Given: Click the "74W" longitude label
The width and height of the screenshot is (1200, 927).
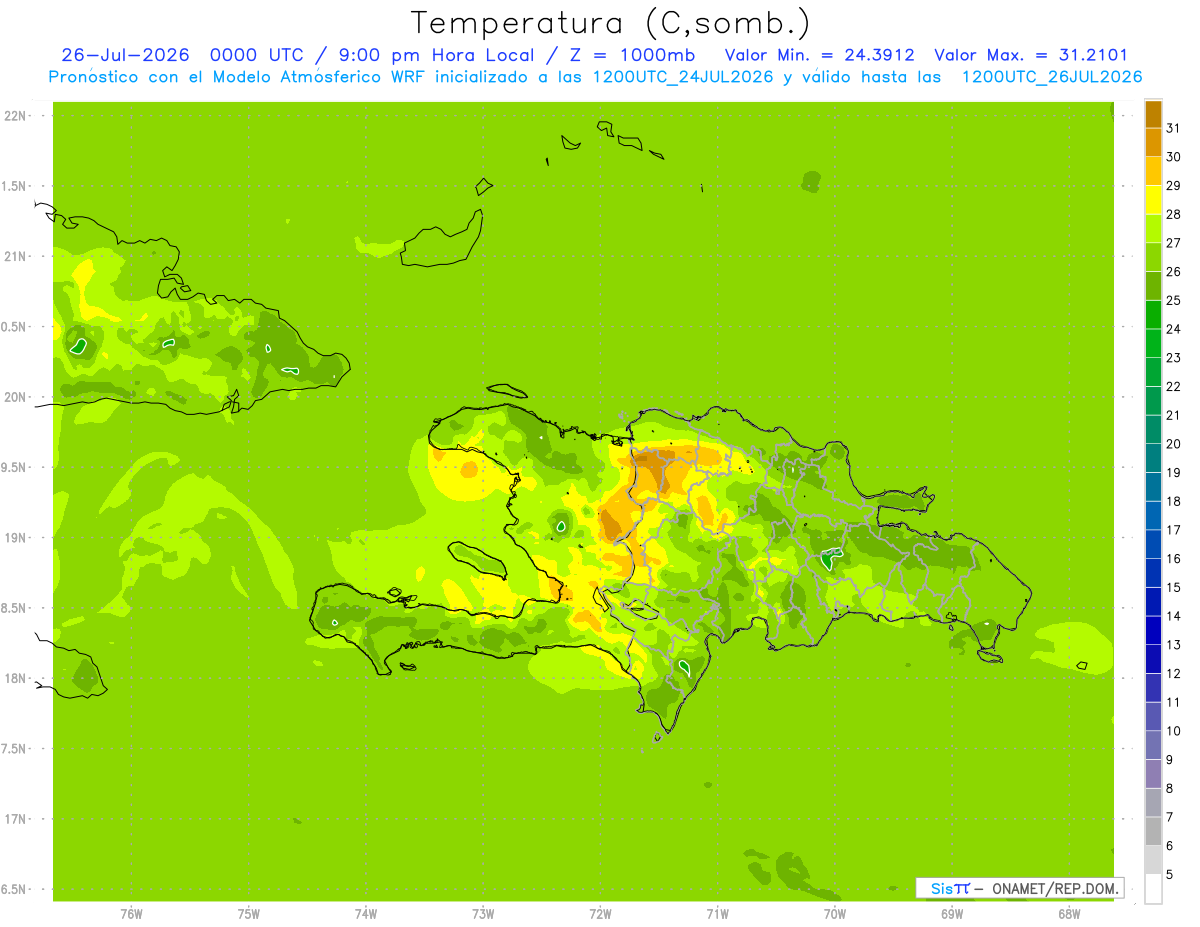Looking at the screenshot, I should coord(366,915).
